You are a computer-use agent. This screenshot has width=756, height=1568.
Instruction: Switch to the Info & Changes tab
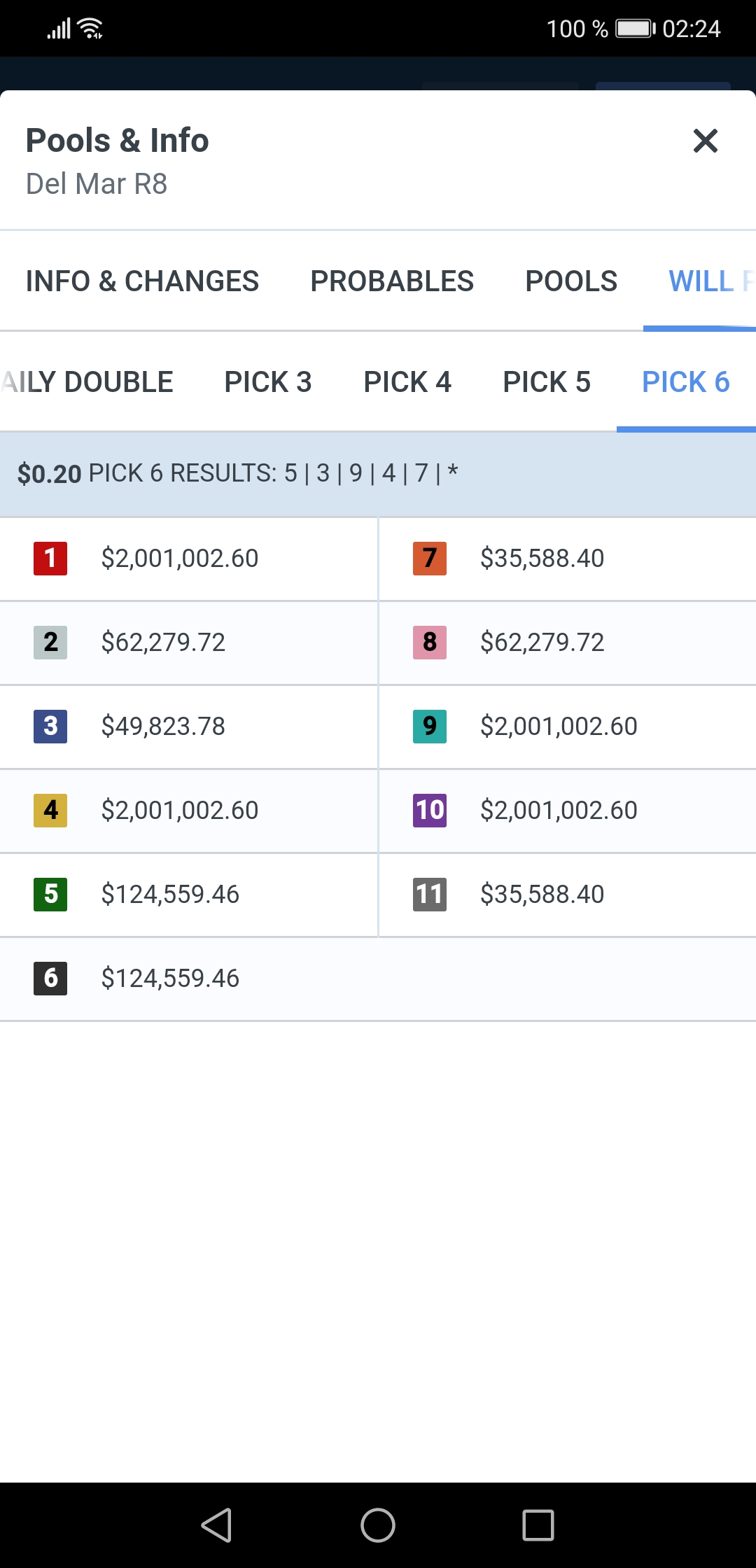click(142, 281)
